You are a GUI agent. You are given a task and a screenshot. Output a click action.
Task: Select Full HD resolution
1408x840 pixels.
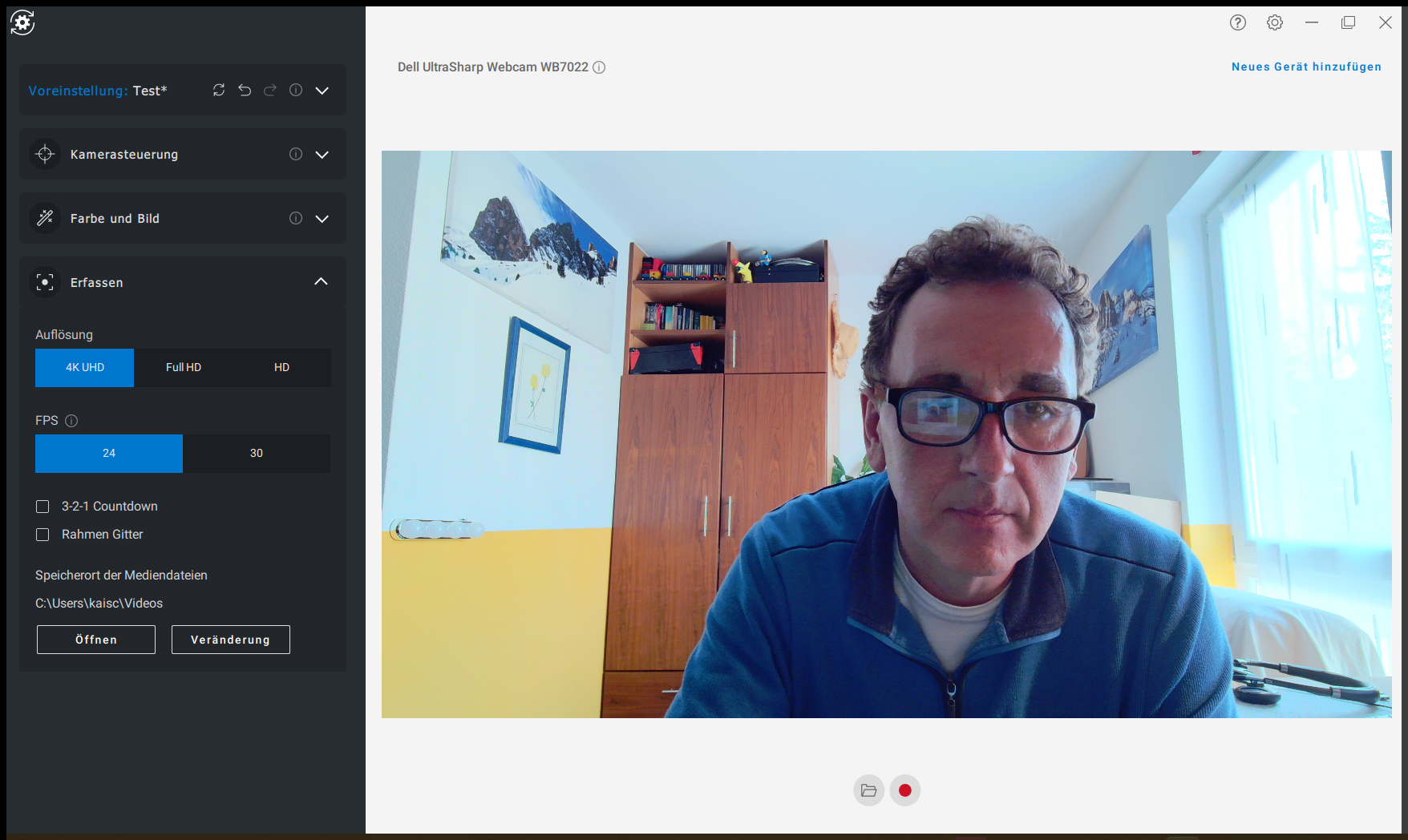[x=184, y=367]
